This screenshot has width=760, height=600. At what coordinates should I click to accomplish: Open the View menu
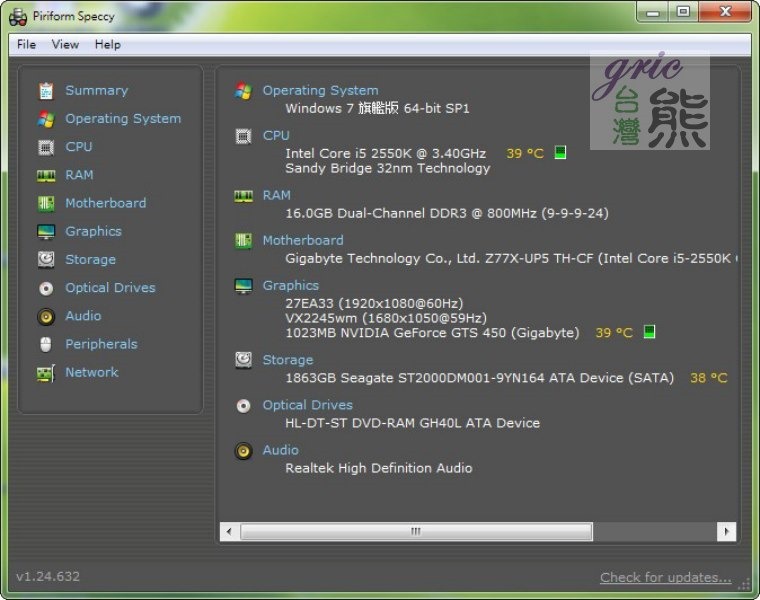click(65, 45)
